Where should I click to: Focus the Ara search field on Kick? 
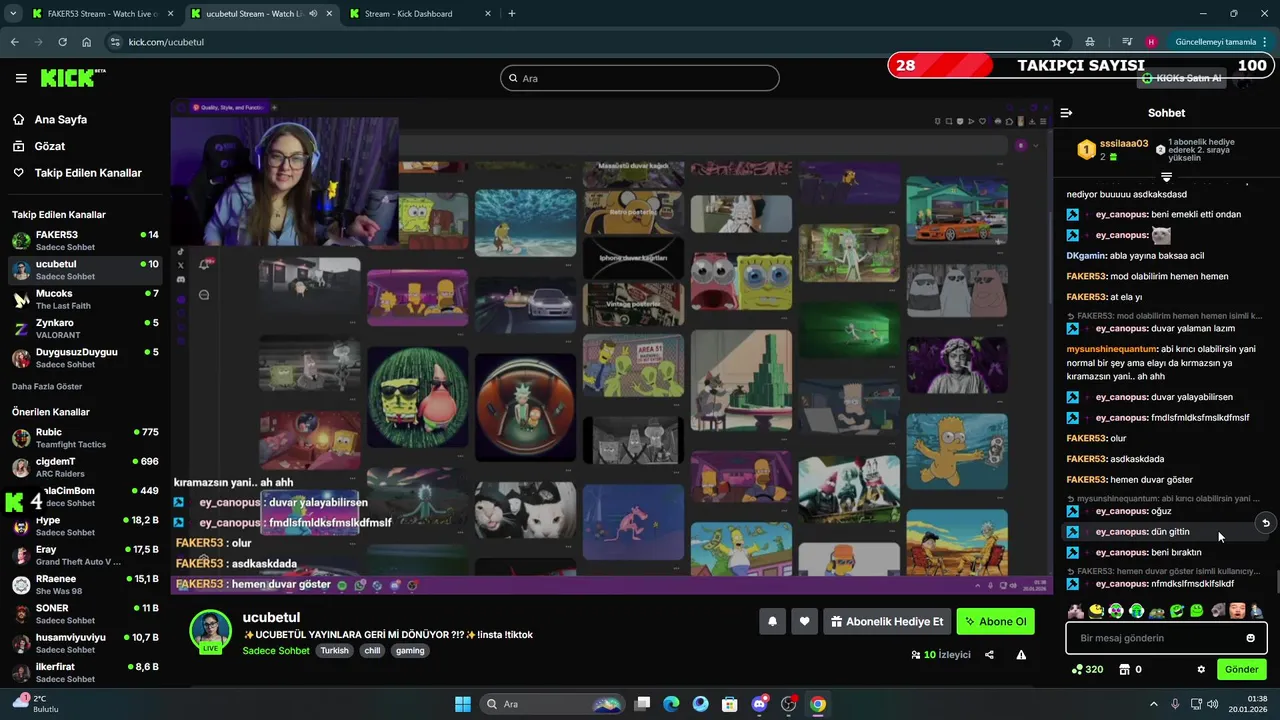(x=640, y=78)
